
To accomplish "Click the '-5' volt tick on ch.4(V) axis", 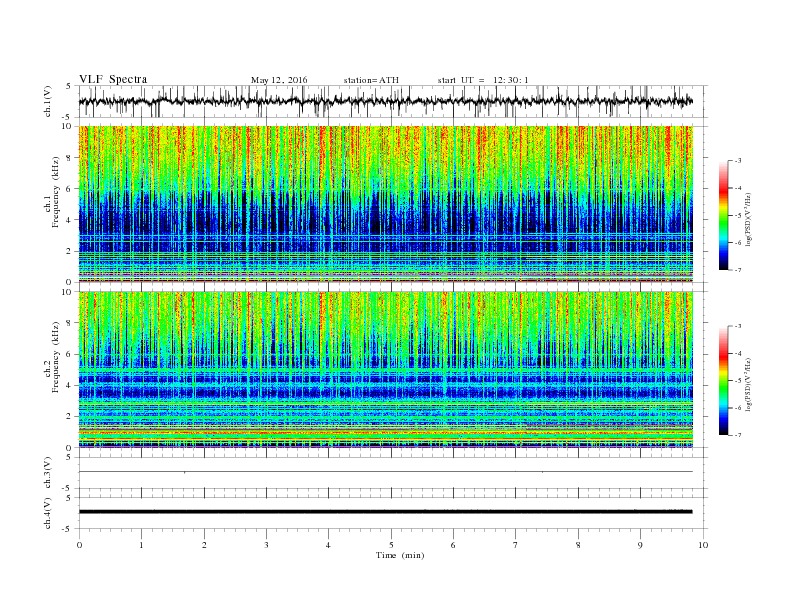I will 68,529.
